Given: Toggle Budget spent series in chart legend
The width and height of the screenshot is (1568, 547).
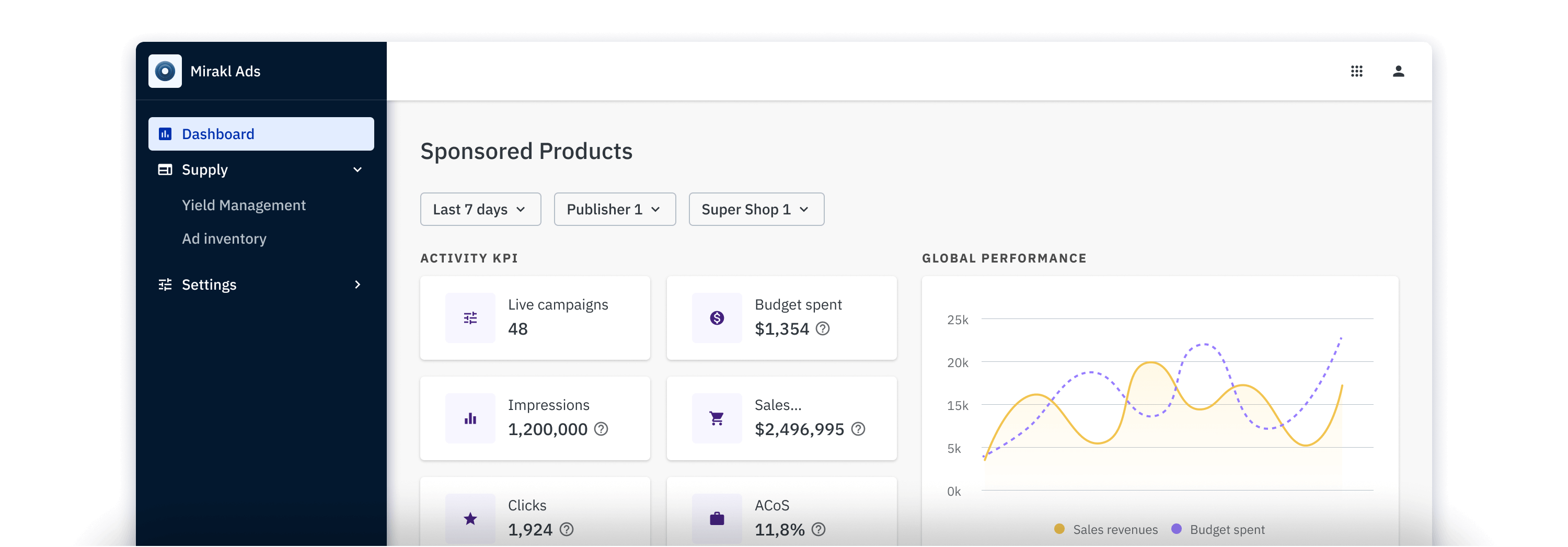Looking at the screenshot, I should (x=1218, y=529).
